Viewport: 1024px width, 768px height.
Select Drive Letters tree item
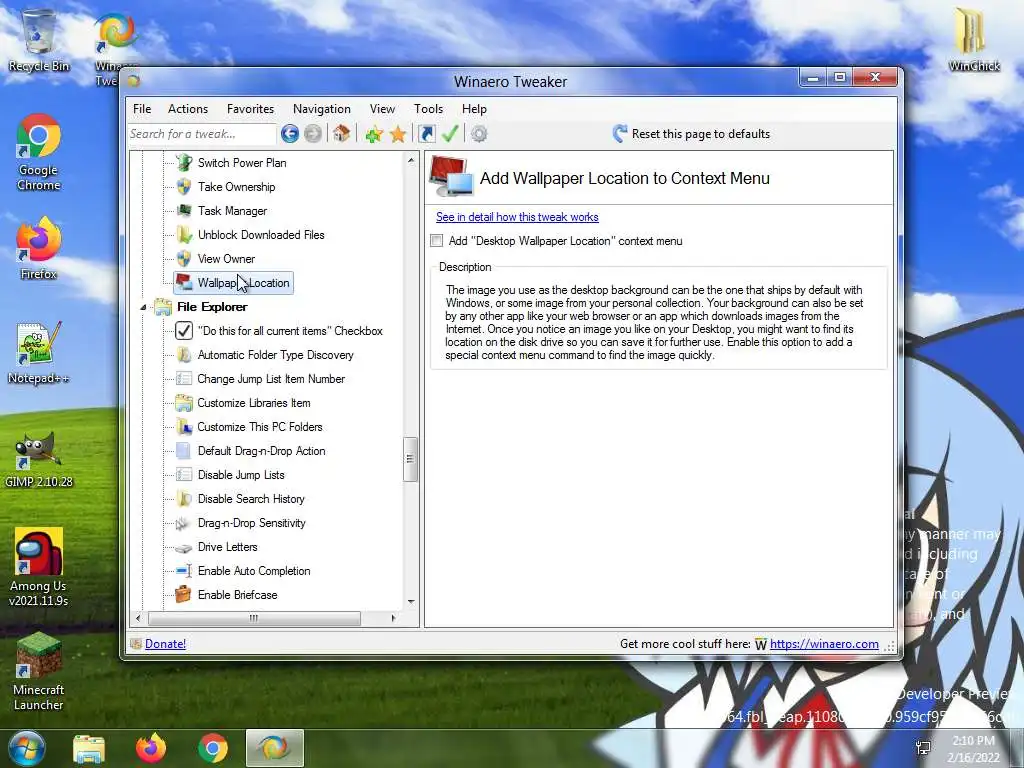pyautogui.click(x=227, y=547)
